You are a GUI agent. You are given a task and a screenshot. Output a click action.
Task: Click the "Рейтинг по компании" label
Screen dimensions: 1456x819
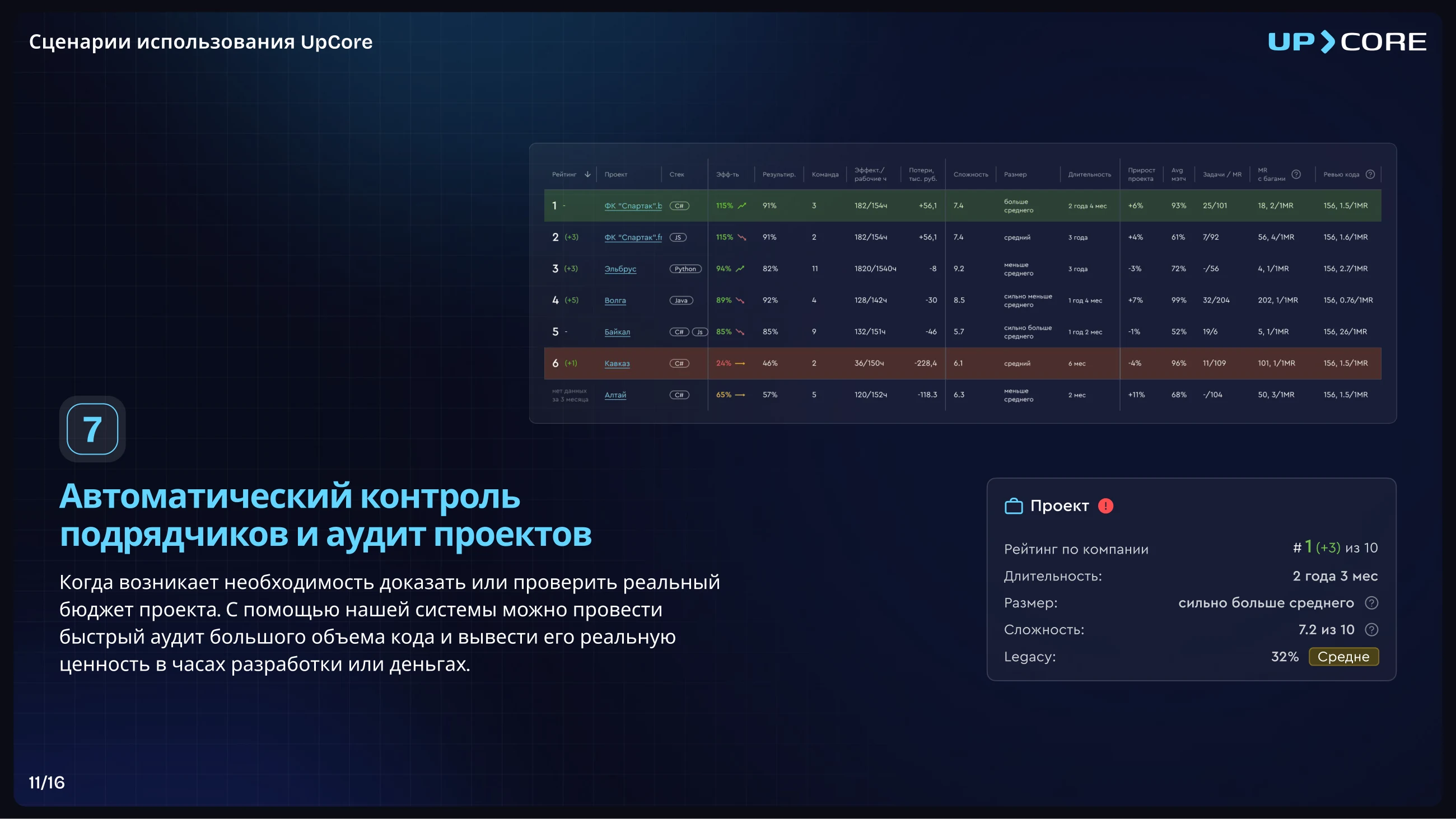pos(1076,549)
